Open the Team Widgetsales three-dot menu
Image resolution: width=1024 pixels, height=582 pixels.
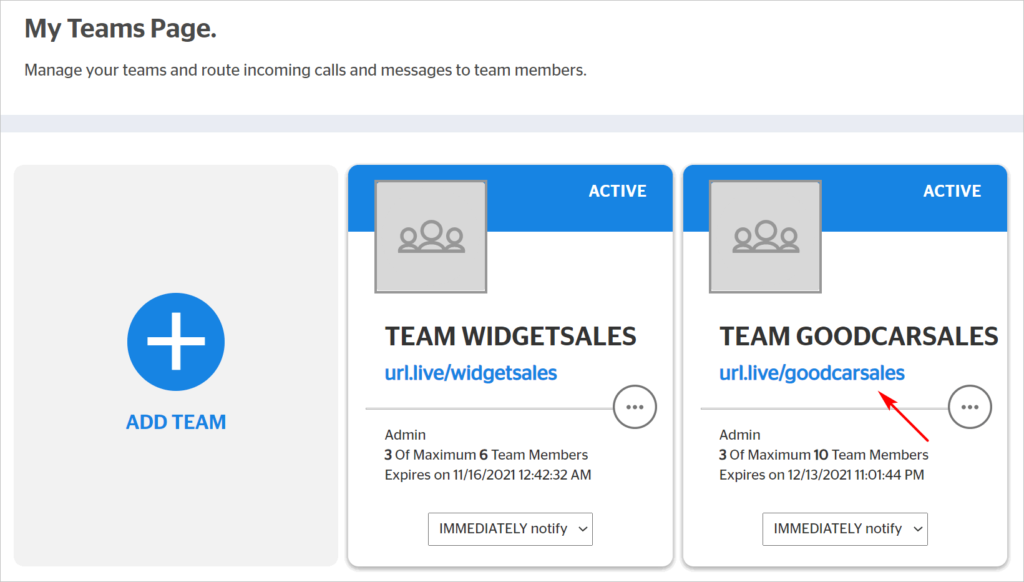[635, 407]
